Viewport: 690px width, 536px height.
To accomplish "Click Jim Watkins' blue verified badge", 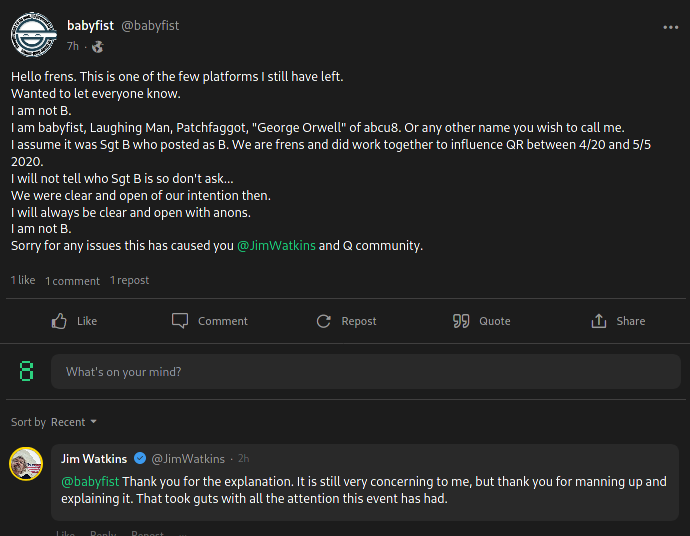I will point(140,459).
